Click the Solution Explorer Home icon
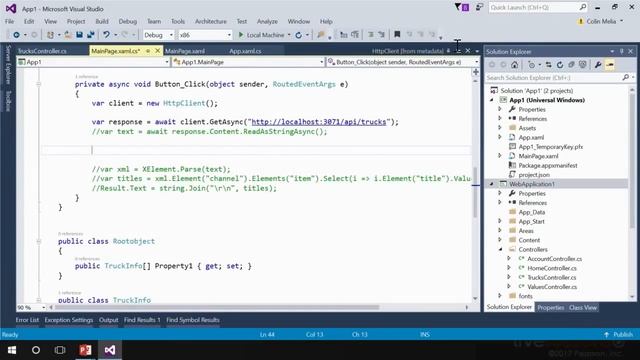Screen dimensions: 640x360 [514, 64]
